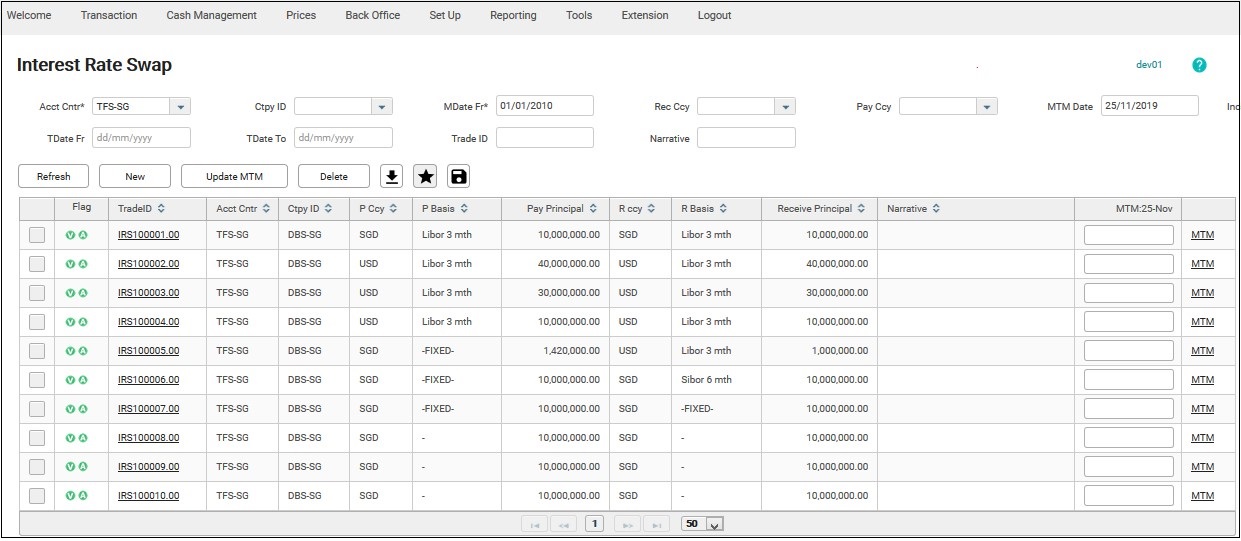Open the Cash Management menu
The width and height of the screenshot is (1241, 541).
pos(211,15)
